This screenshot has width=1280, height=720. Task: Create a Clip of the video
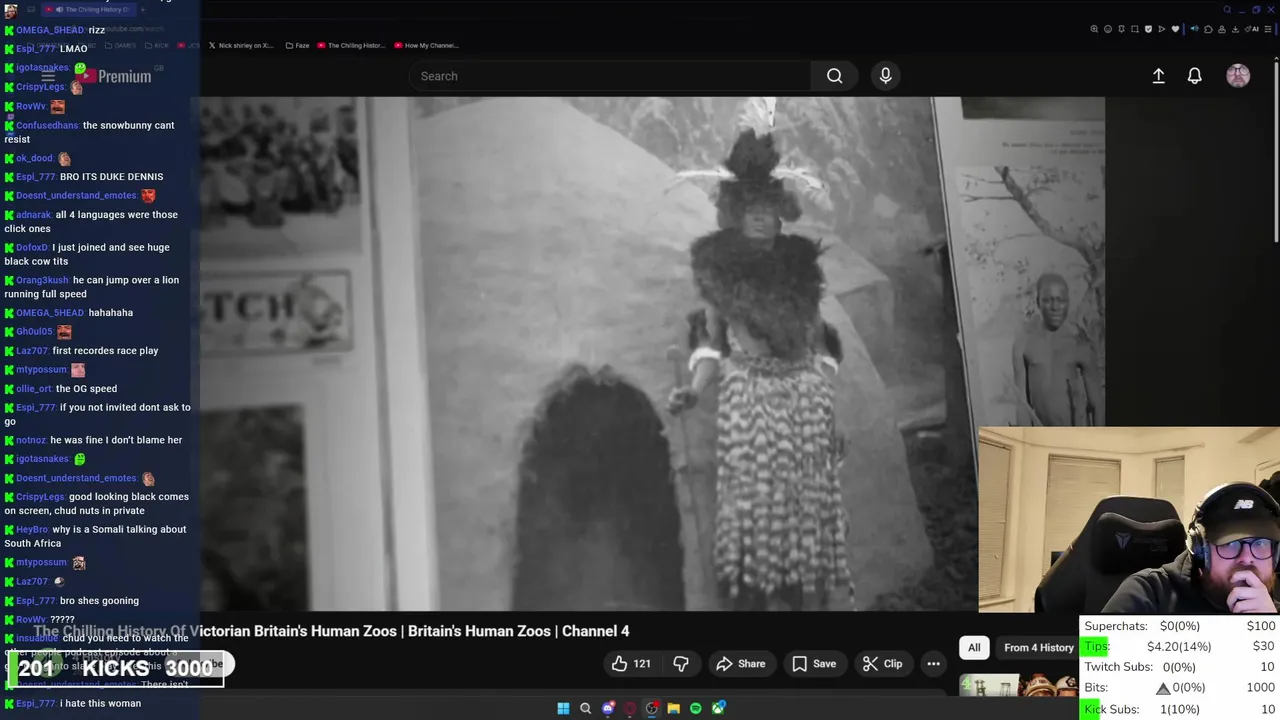tap(883, 664)
